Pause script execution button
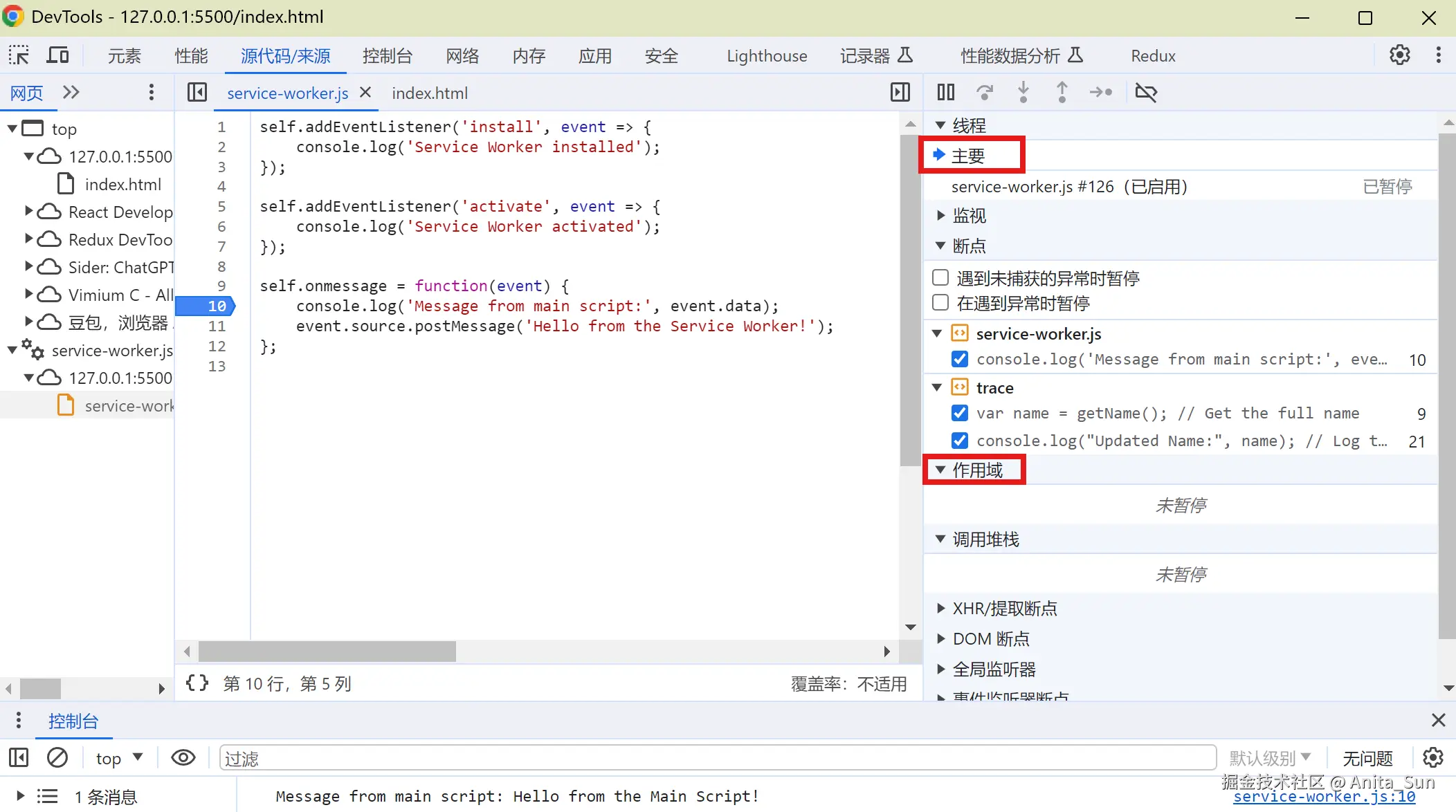This screenshot has height=812, width=1456. click(x=945, y=92)
